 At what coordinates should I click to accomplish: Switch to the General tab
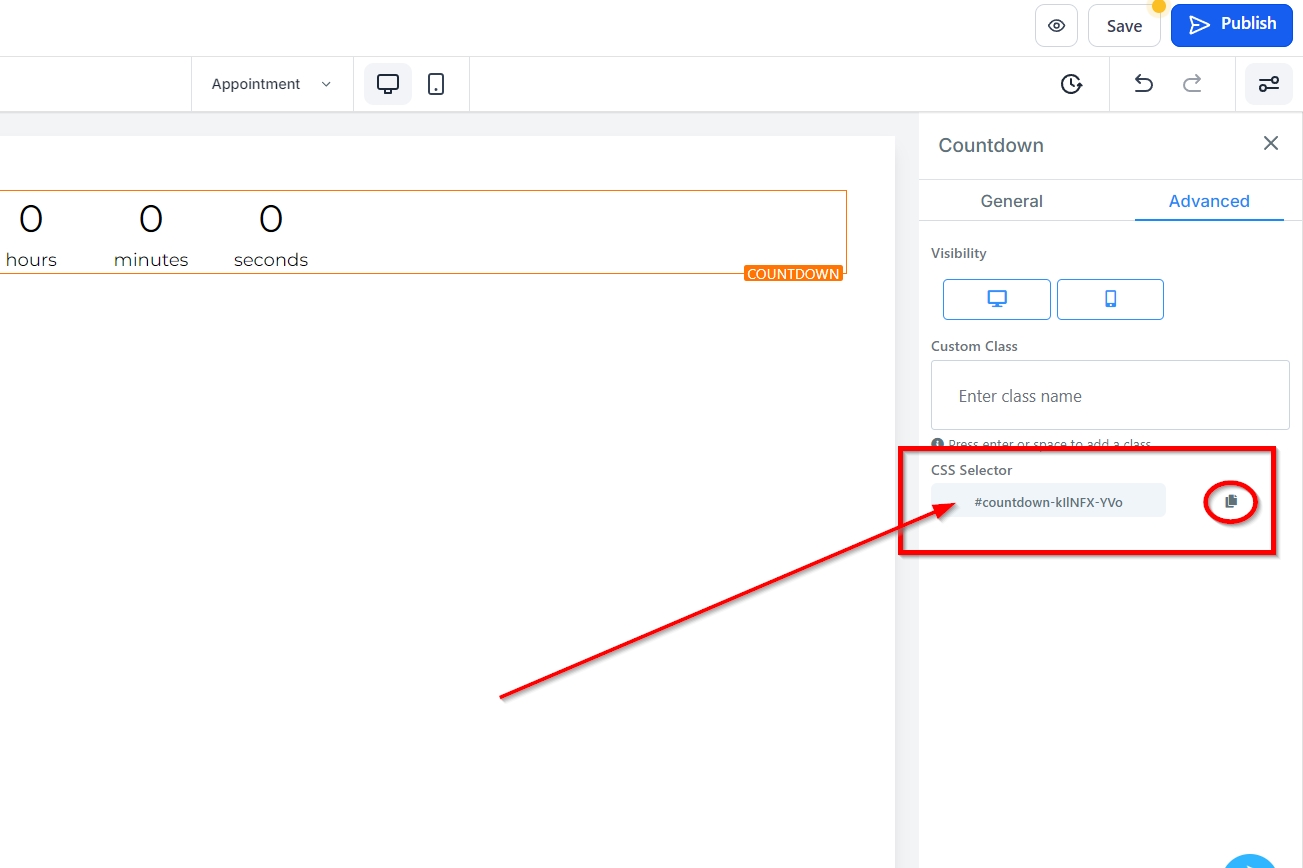tap(1011, 201)
